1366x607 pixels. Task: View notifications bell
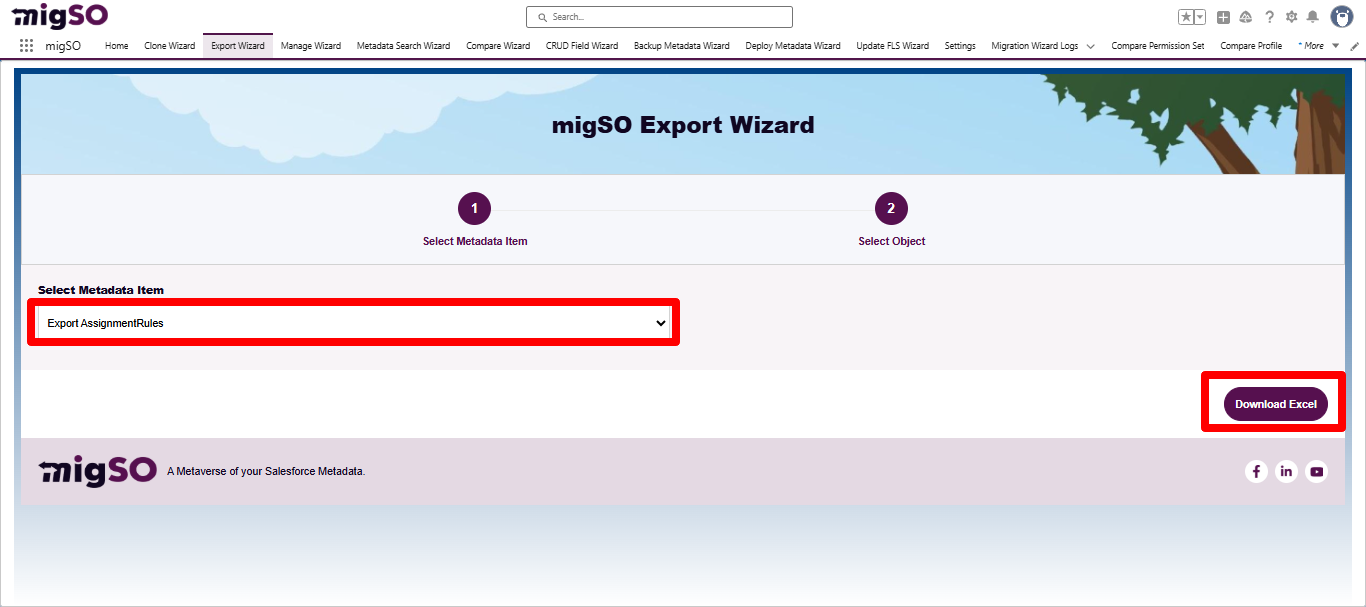[x=1313, y=17]
